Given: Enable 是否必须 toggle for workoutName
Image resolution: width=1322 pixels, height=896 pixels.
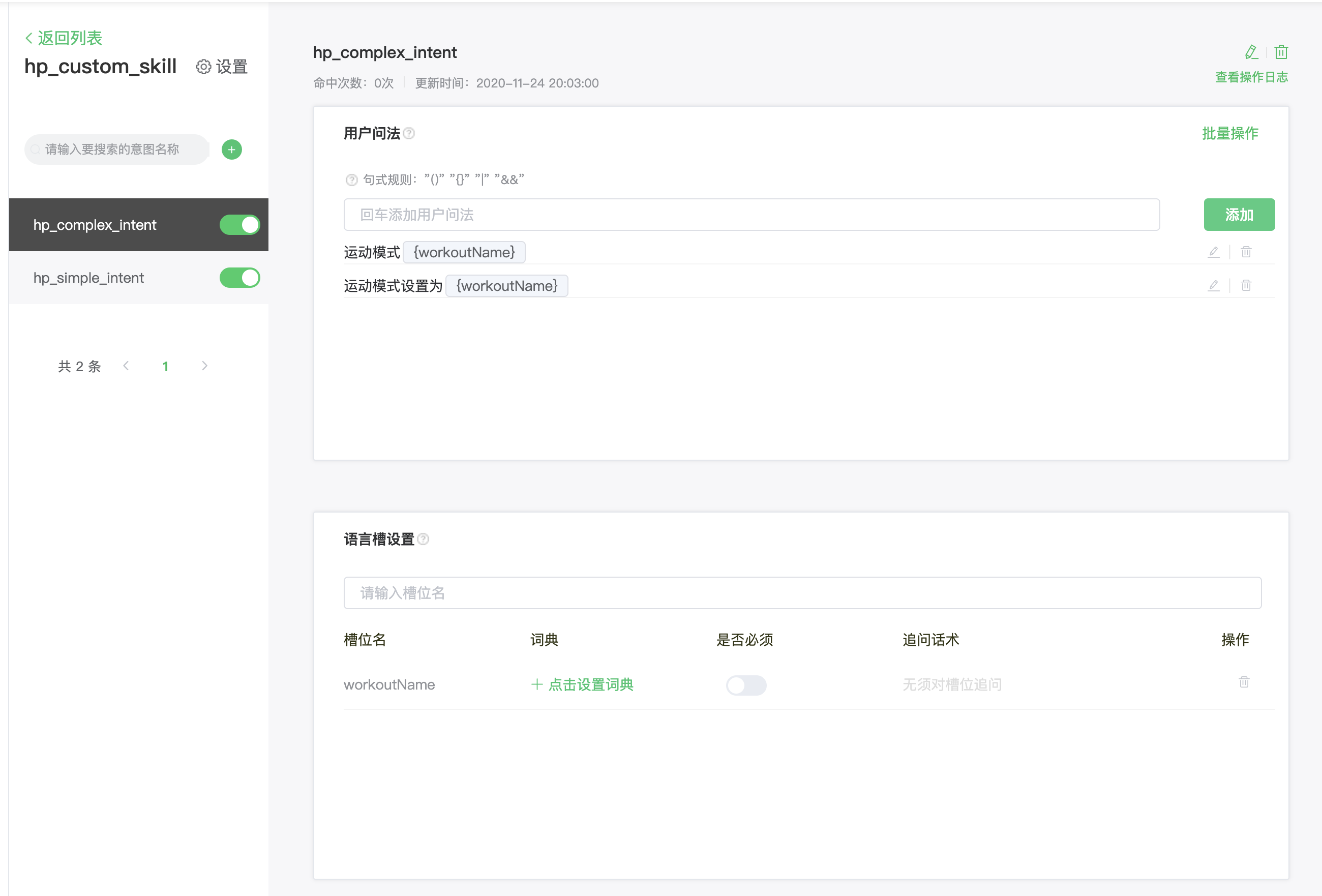Looking at the screenshot, I should pyautogui.click(x=746, y=685).
